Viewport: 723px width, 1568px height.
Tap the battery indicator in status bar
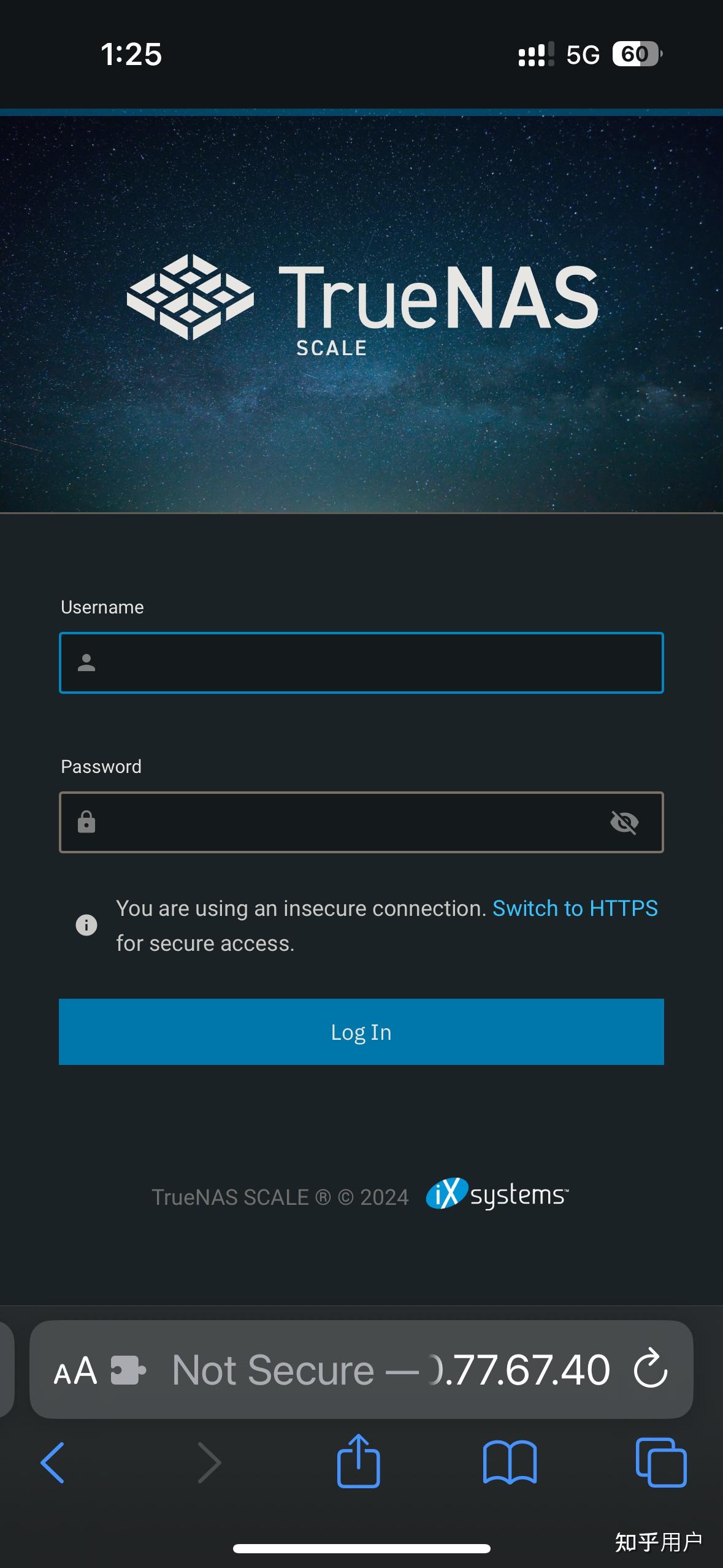tap(635, 54)
